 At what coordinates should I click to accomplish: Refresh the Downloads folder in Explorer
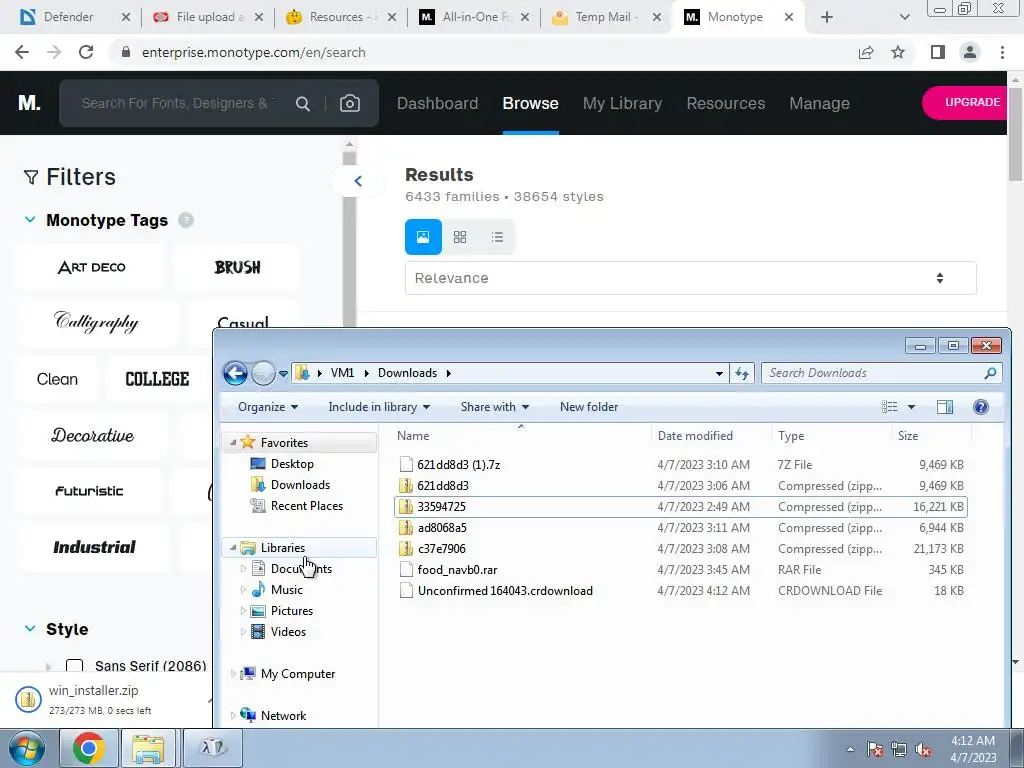point(742,373)
